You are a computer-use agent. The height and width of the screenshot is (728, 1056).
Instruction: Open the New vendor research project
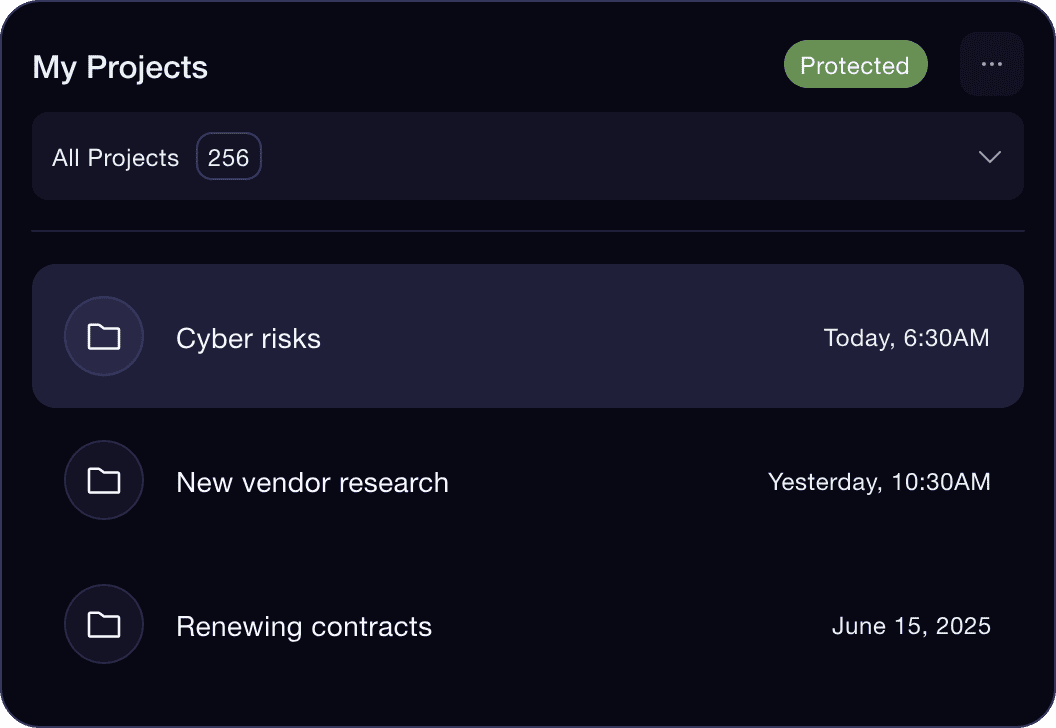coord(312,483)
